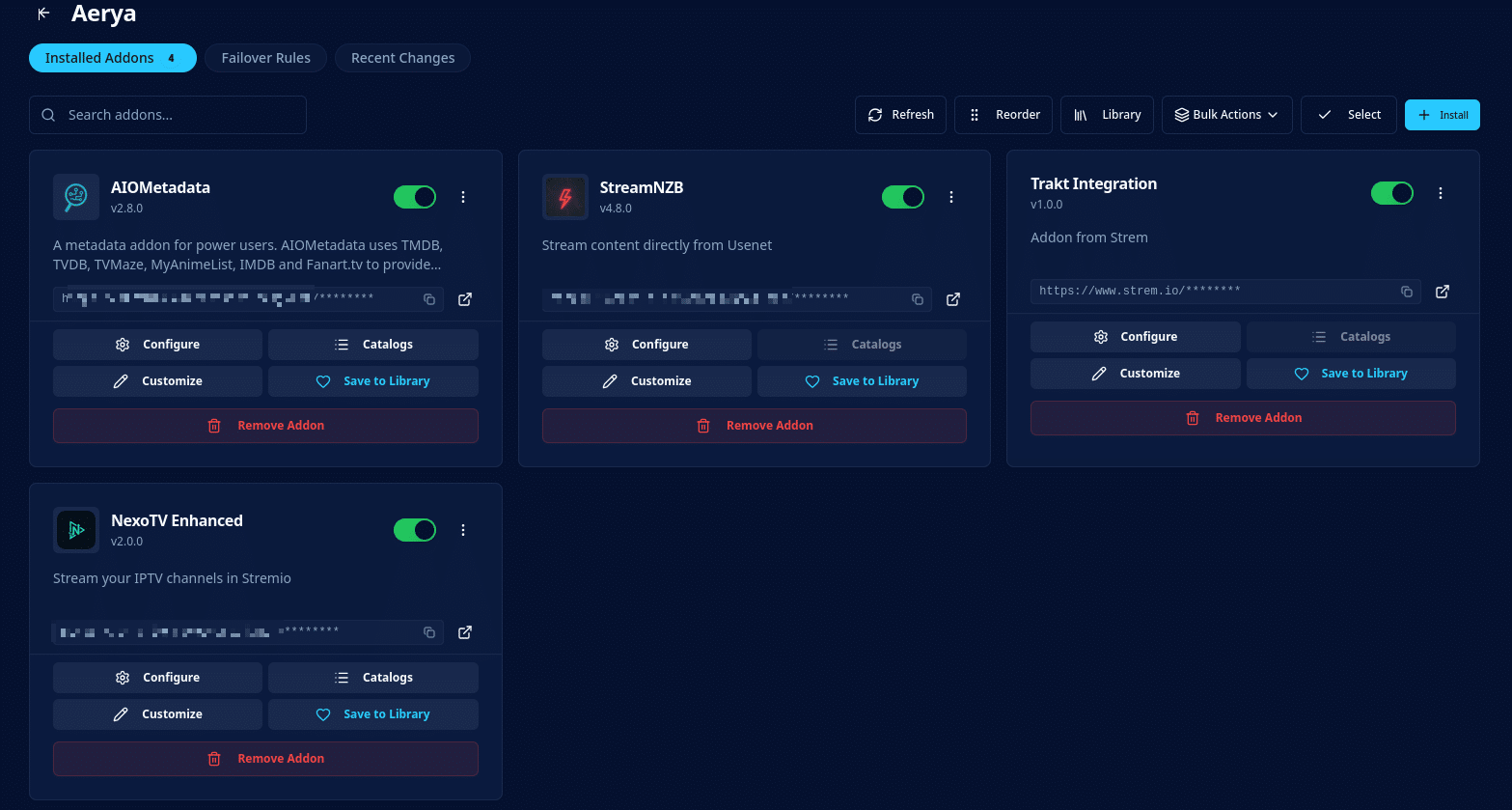1512x810 pixels.
Task: Click the AIOMetadata URL field
Action: pyautogui.click(x=249, y=299)
